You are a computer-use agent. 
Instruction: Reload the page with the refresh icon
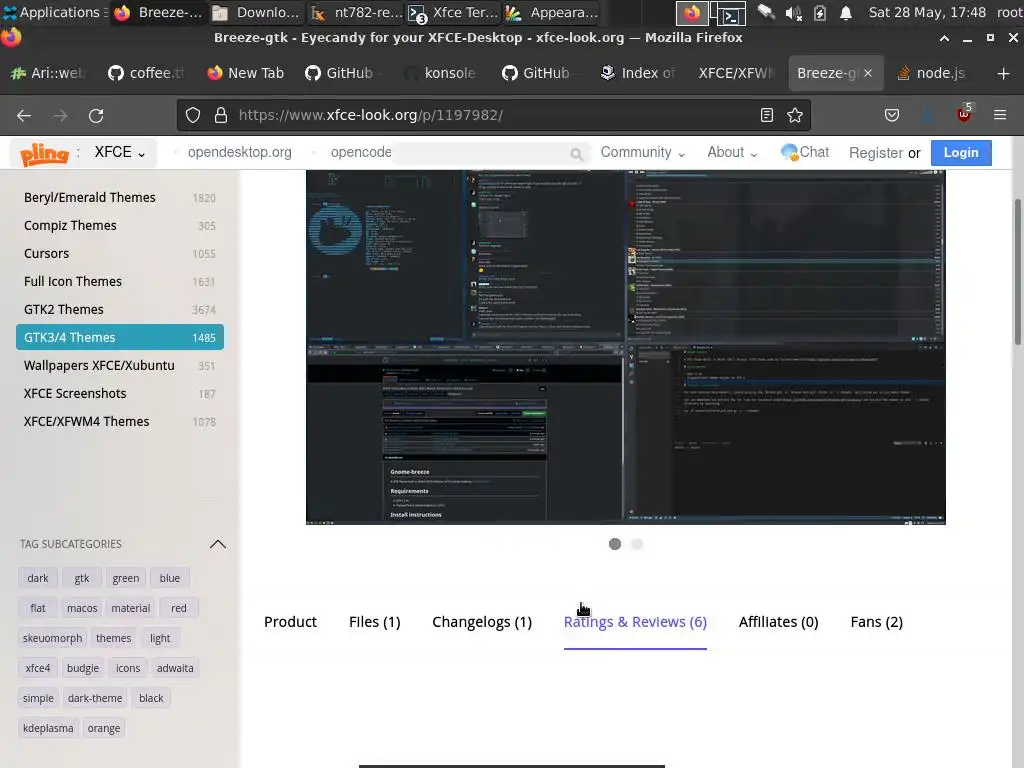coord(96,116)
